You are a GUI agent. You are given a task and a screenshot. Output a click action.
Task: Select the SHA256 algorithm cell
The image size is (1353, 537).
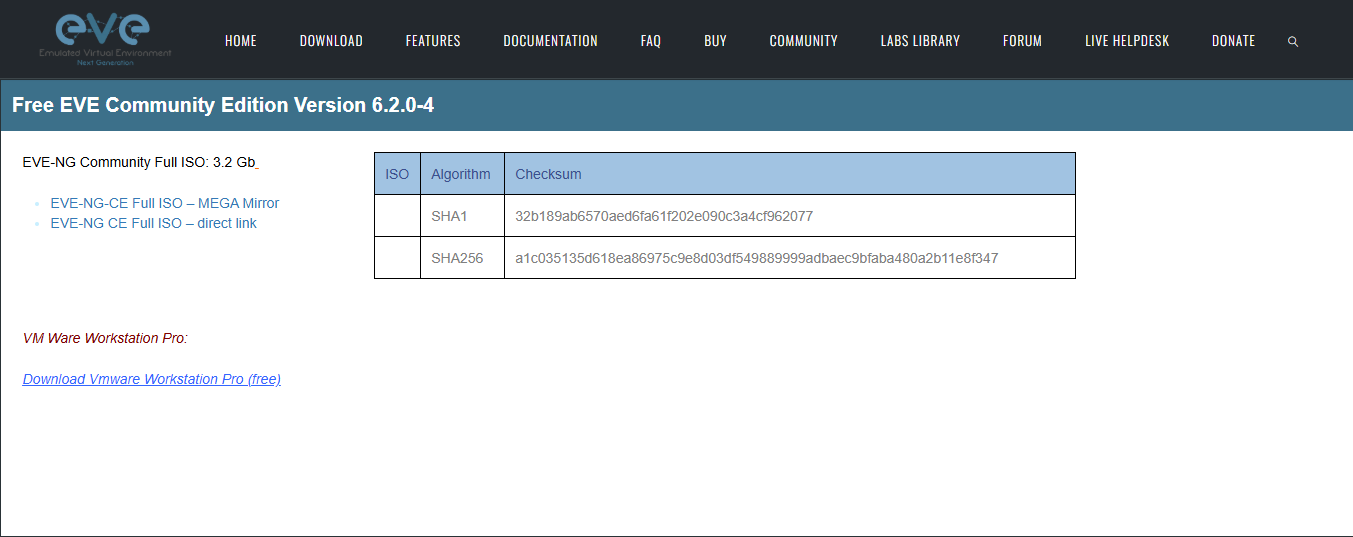(x=462, y=258)
